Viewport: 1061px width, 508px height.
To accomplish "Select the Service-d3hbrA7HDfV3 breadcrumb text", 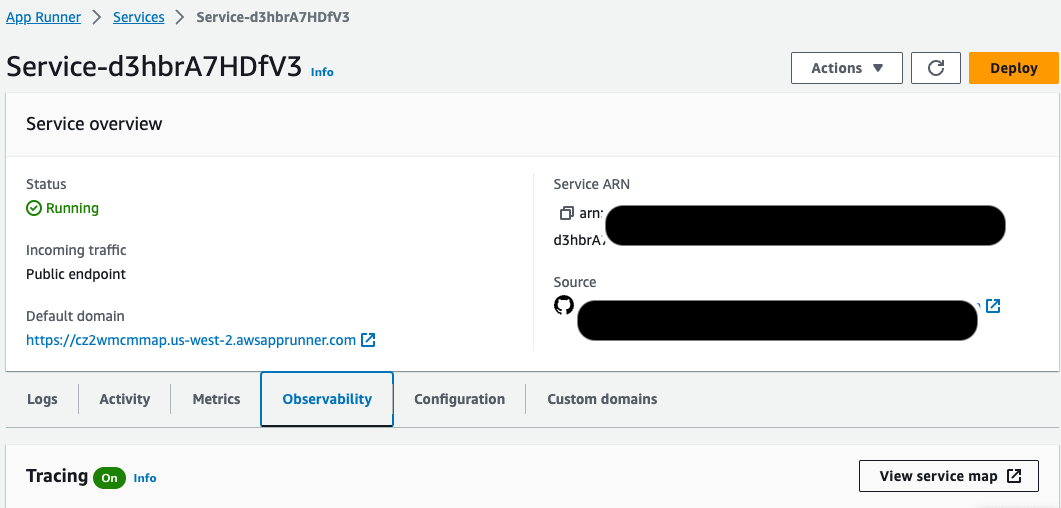I will [x=273, y=18].
